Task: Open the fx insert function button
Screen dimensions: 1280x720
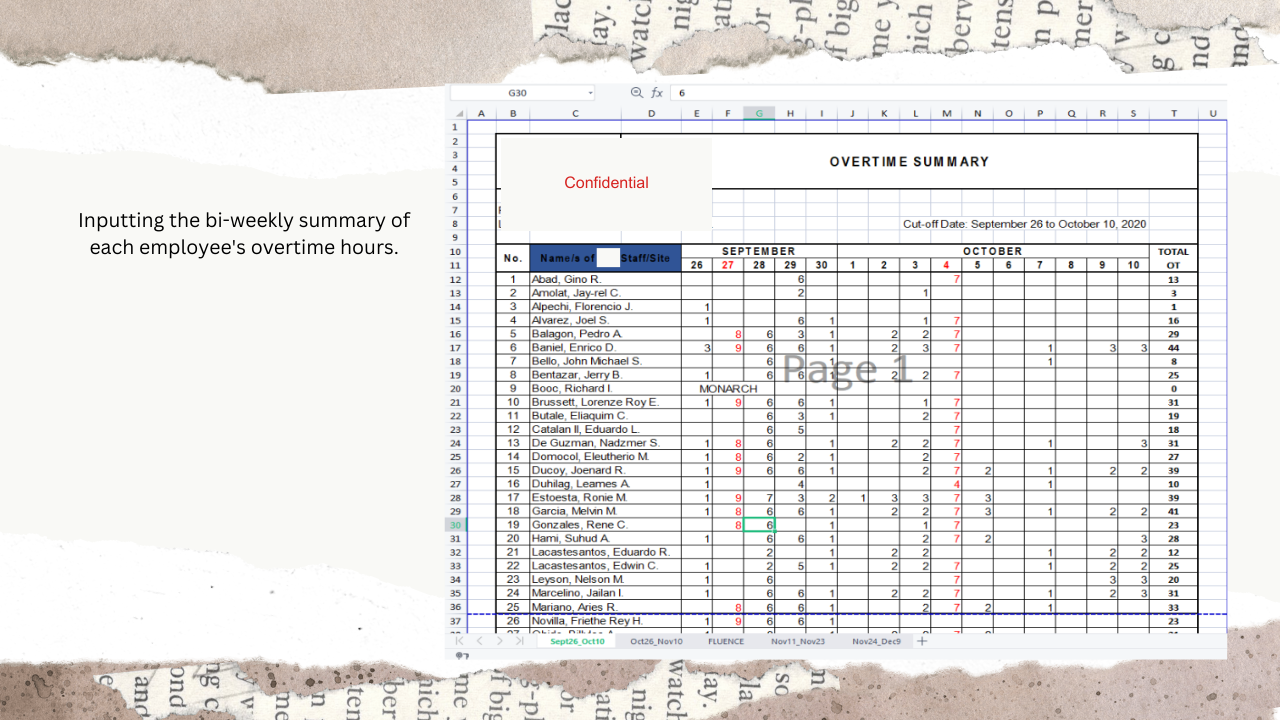Action: tap(657, 93)
